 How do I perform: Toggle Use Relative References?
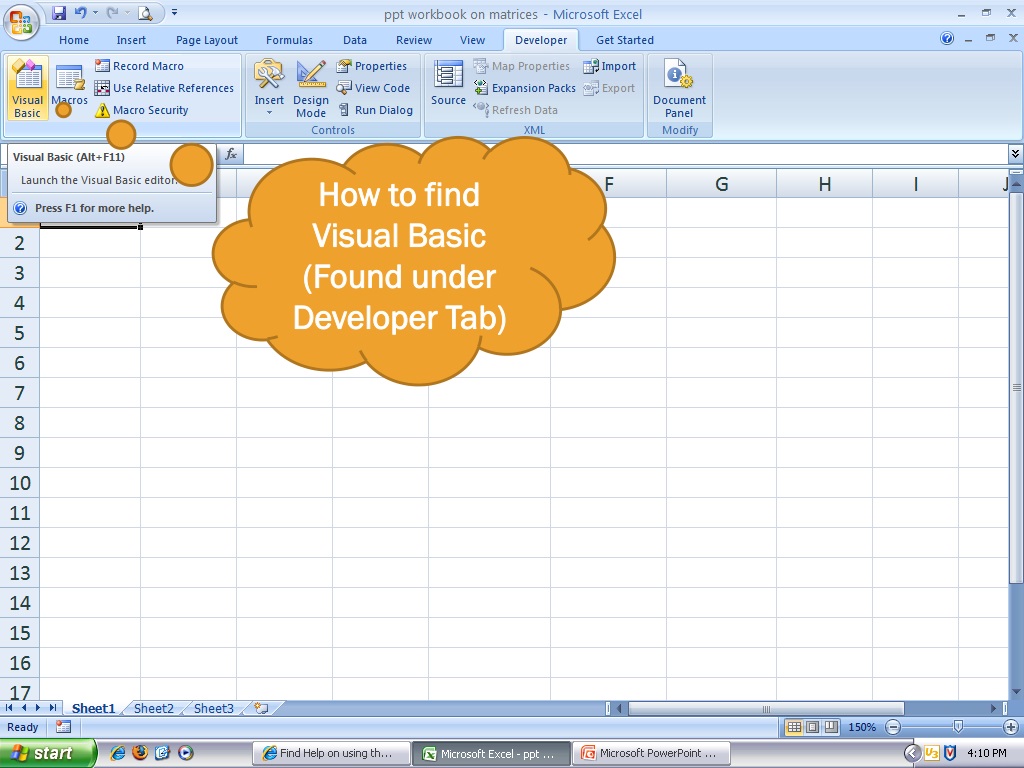(x=164, y=88)
